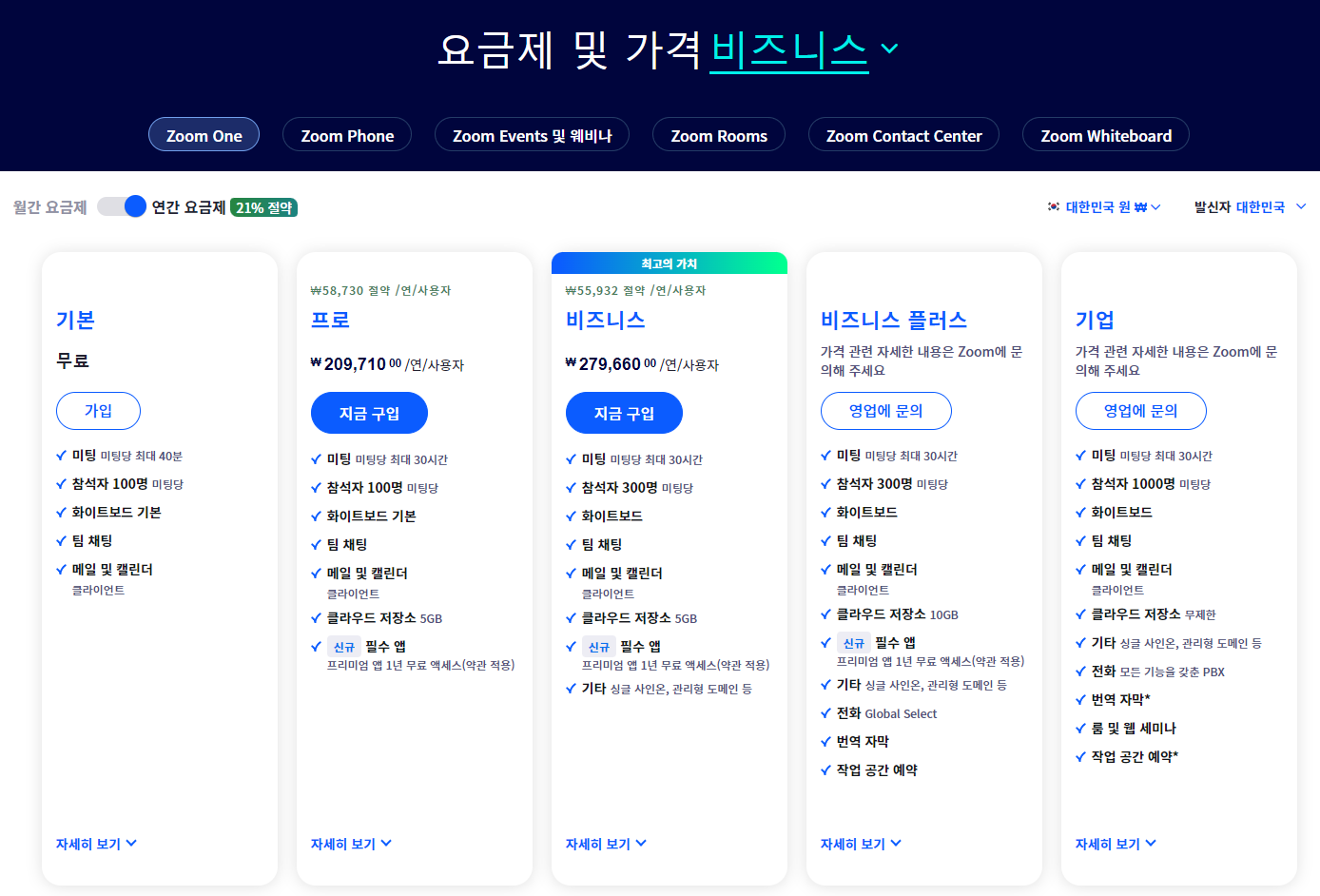1320x896 pixels.
Task: Click 영업에 문의 for the 기업 plan
Action: tap(1140, 411)
